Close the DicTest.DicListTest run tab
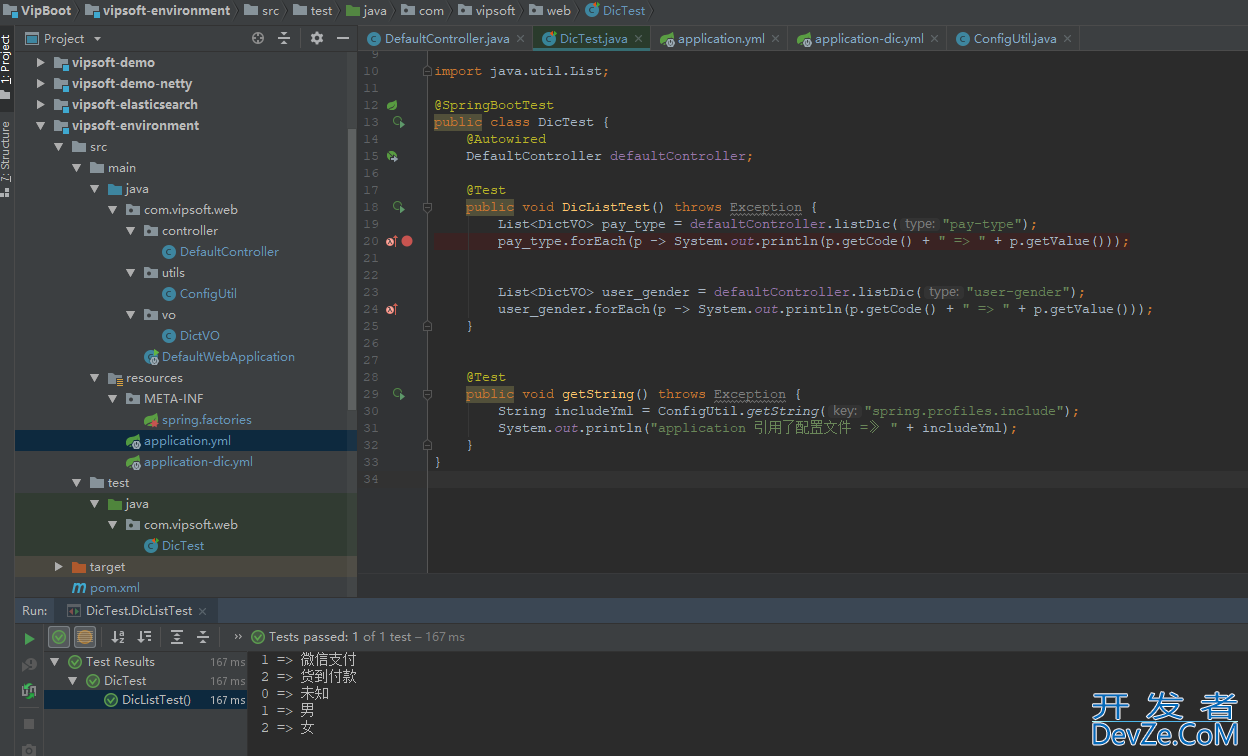Screen dimensions: 1248x756 pyautogui.click(x=202, y=611)
